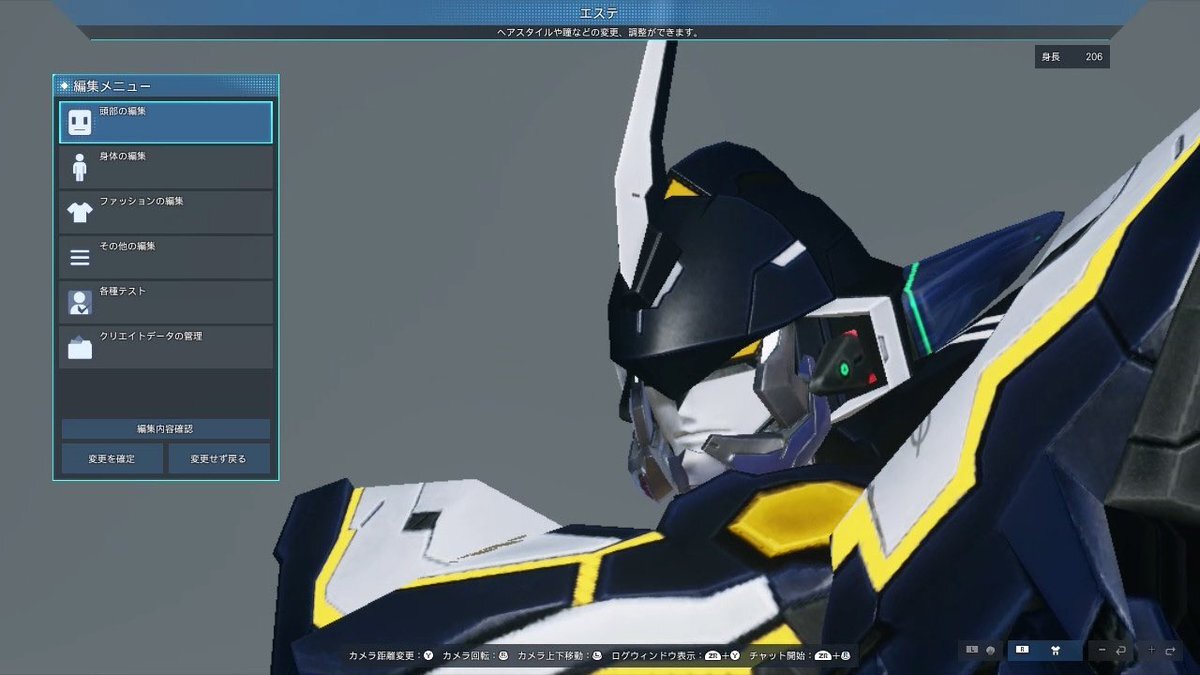Click the face icon for 頭部の編集

[80, 123]
